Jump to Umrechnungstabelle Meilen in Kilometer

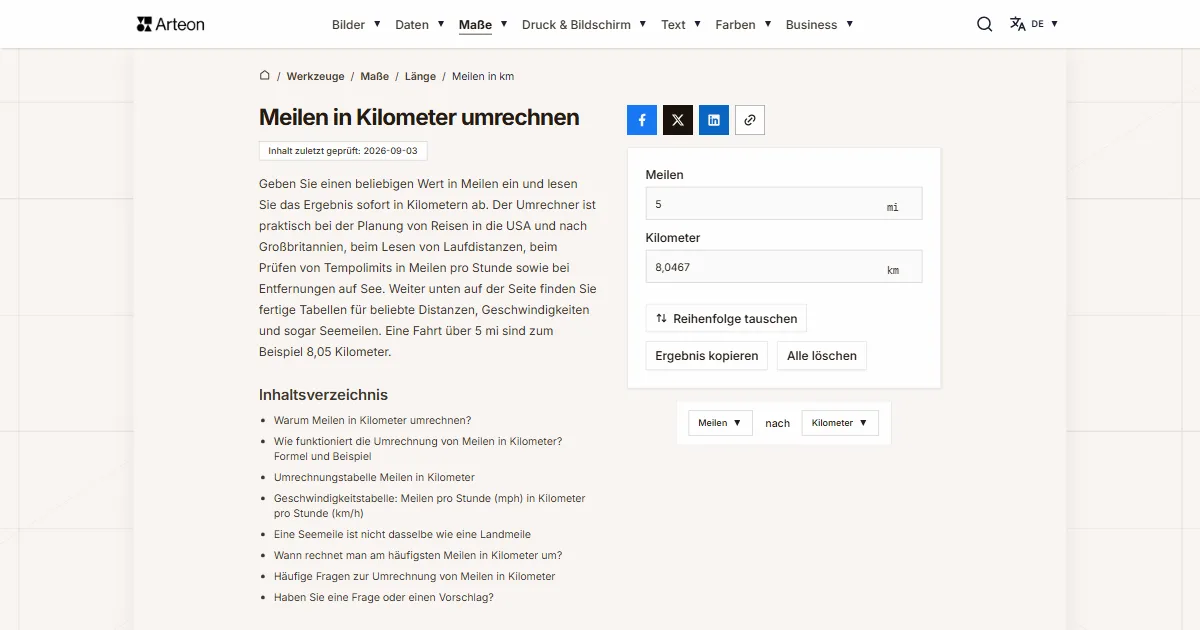click(374, 477)
